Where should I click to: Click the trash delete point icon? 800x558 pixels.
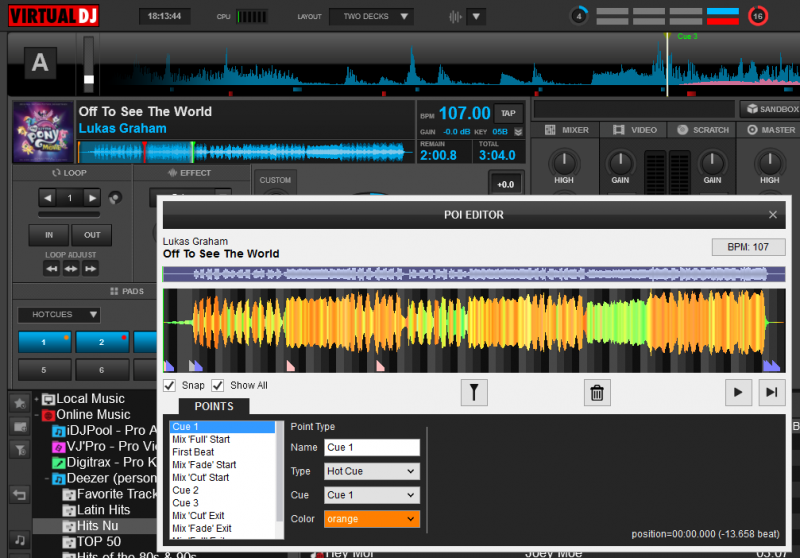(x=597, y=392)
